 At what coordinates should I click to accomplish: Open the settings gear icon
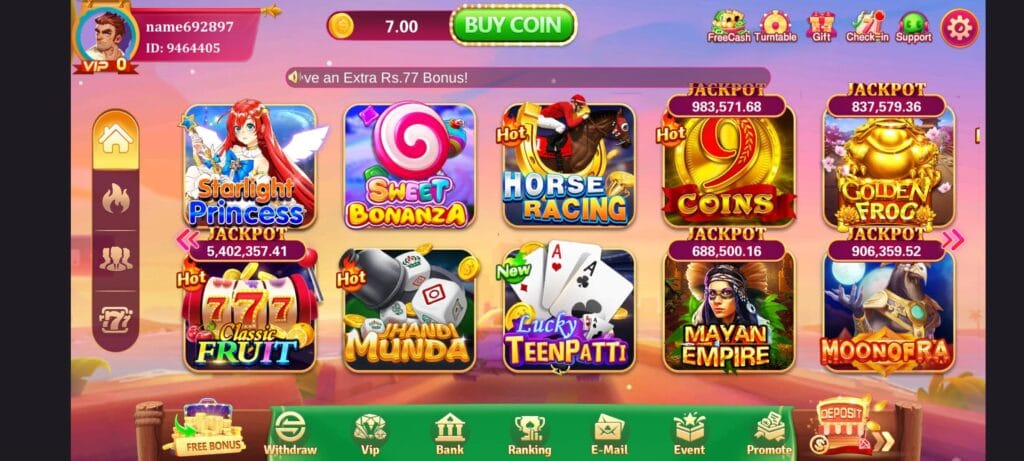(x=959, y=28)
